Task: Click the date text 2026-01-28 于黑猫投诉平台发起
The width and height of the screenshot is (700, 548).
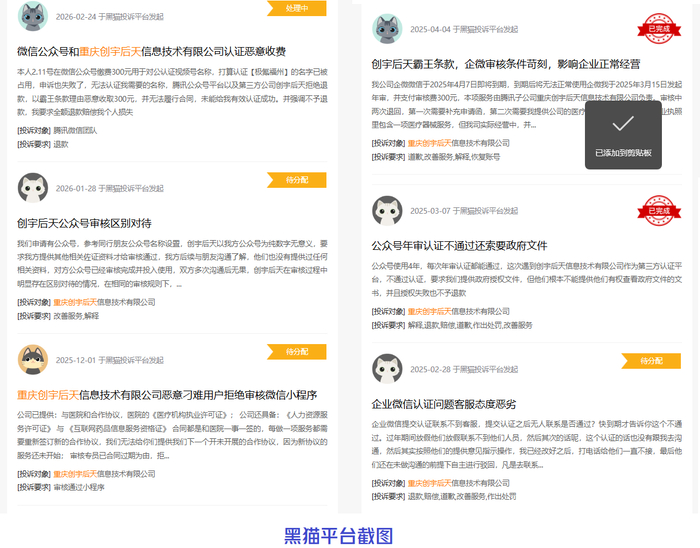Action: [109, 188]
